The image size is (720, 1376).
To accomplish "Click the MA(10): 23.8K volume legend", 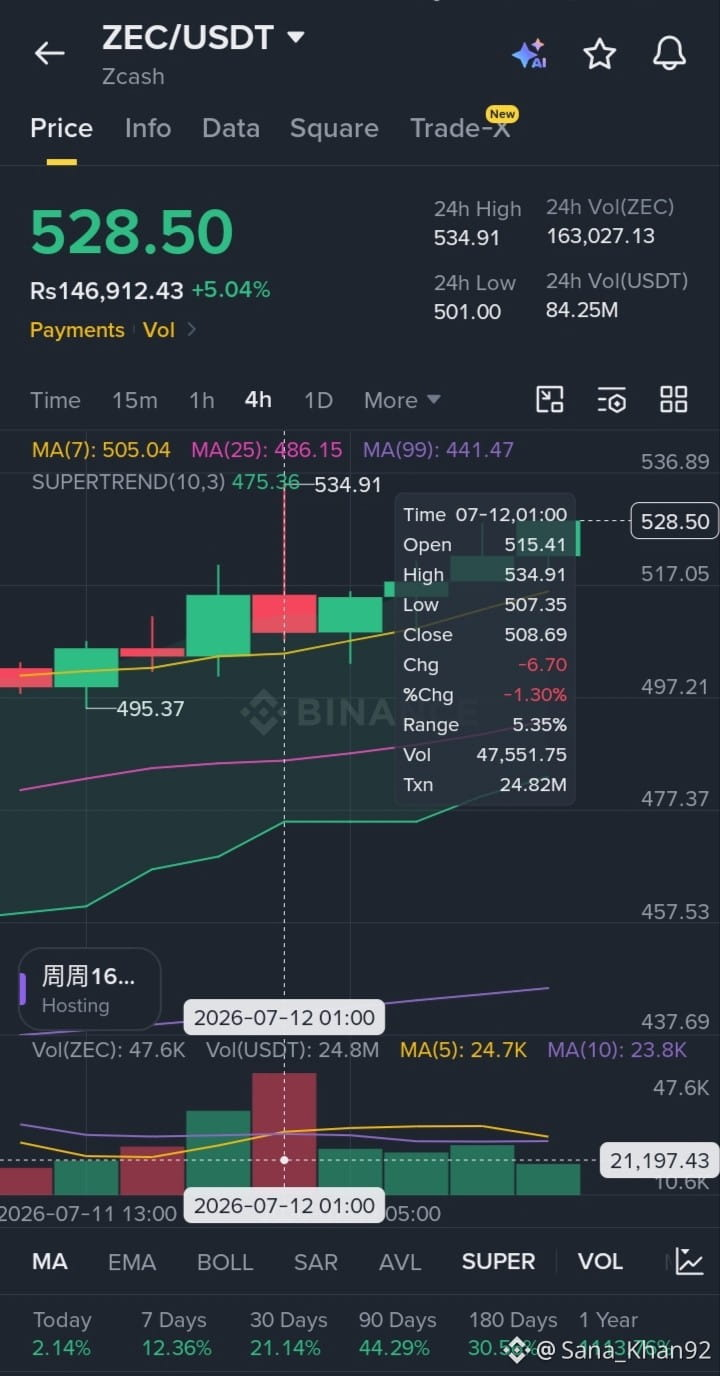I will coord(617,1050).
